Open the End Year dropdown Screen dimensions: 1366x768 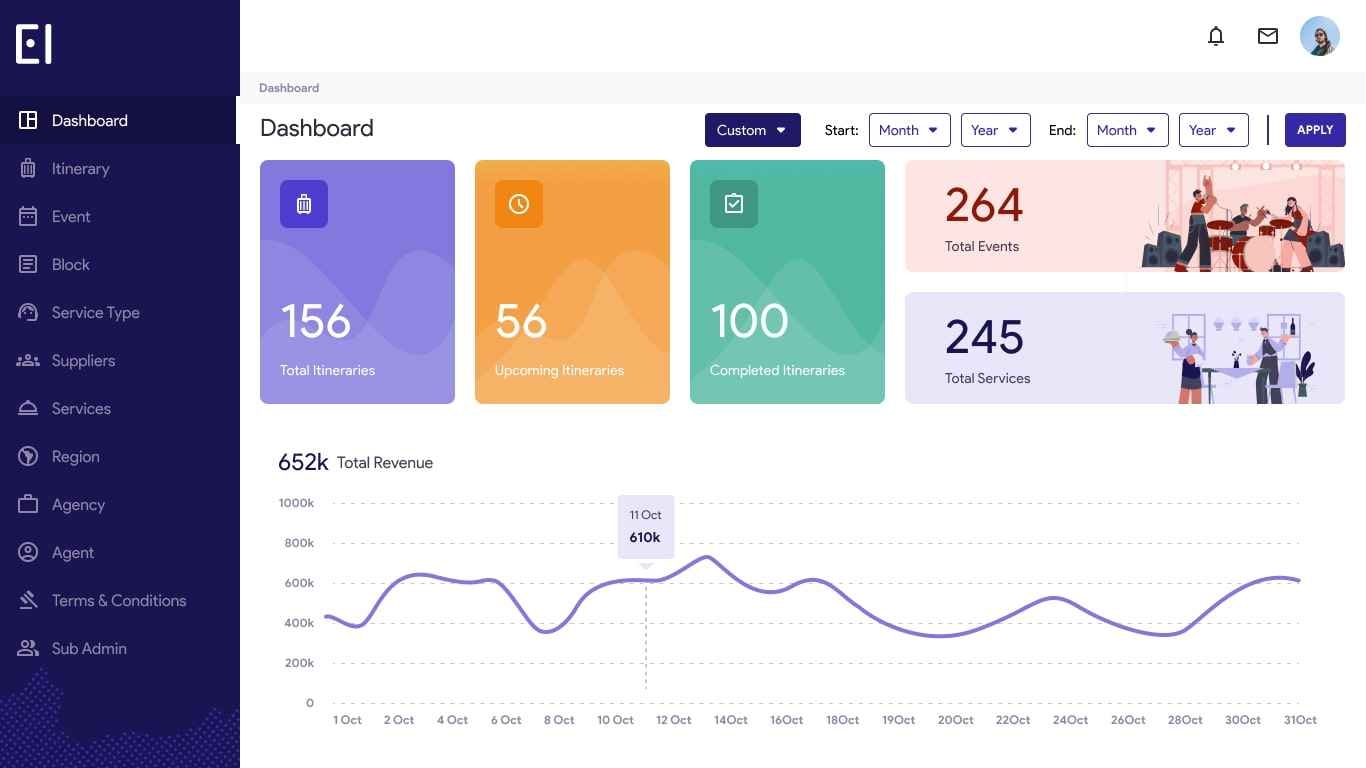point(1214,130)
